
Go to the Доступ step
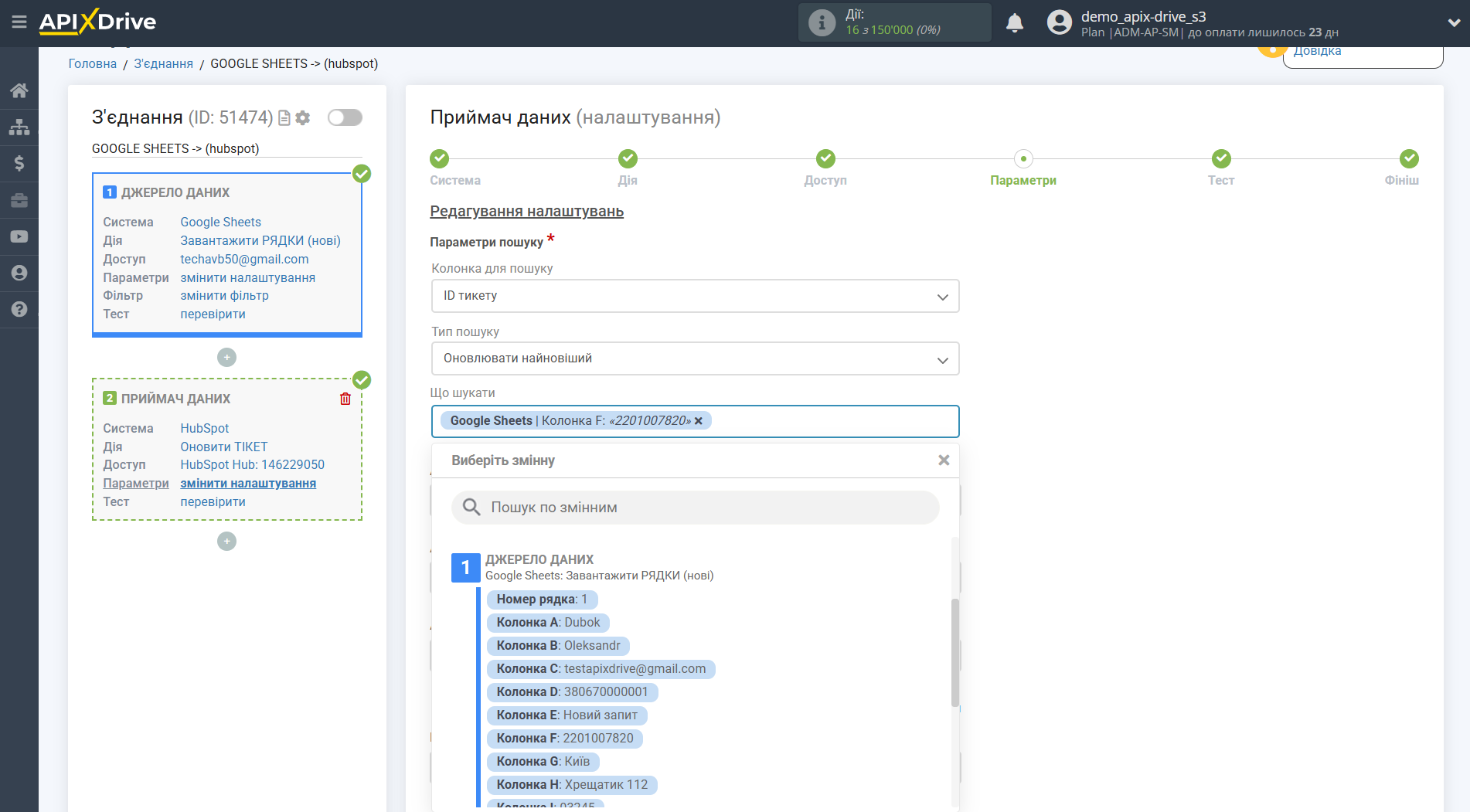point(825,158)
